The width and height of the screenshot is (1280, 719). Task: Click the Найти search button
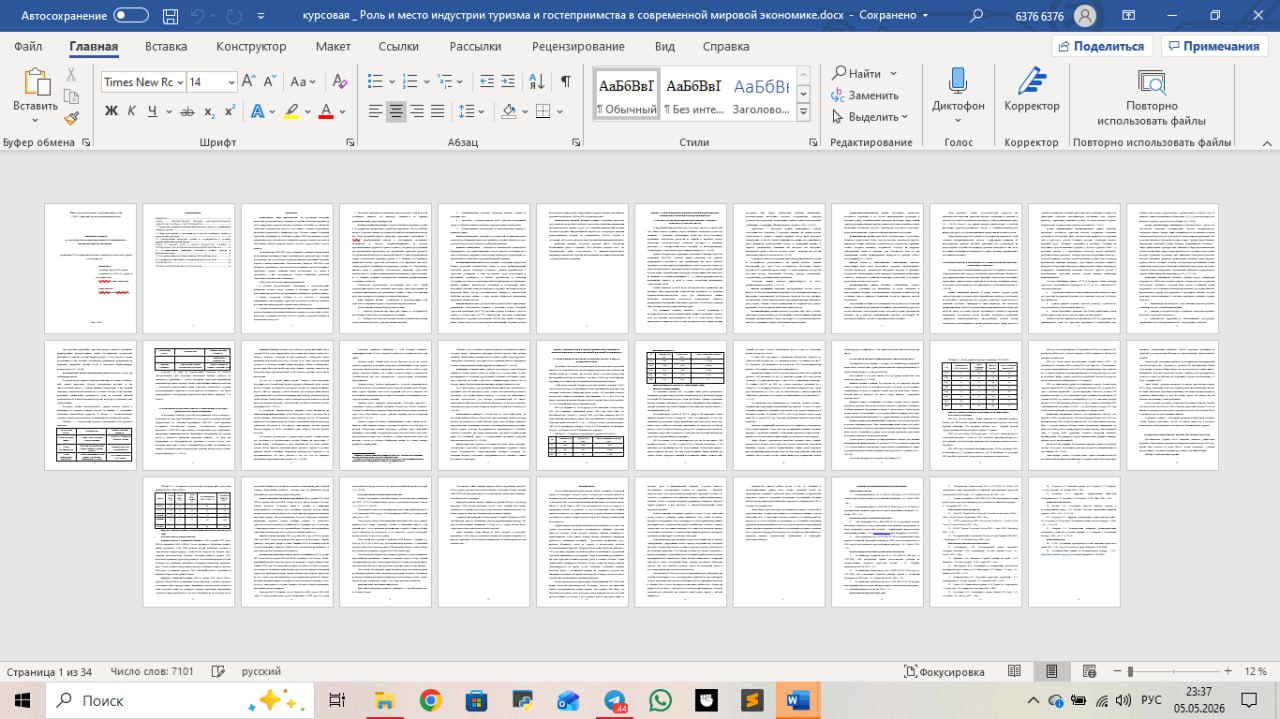tap(858, 73)
